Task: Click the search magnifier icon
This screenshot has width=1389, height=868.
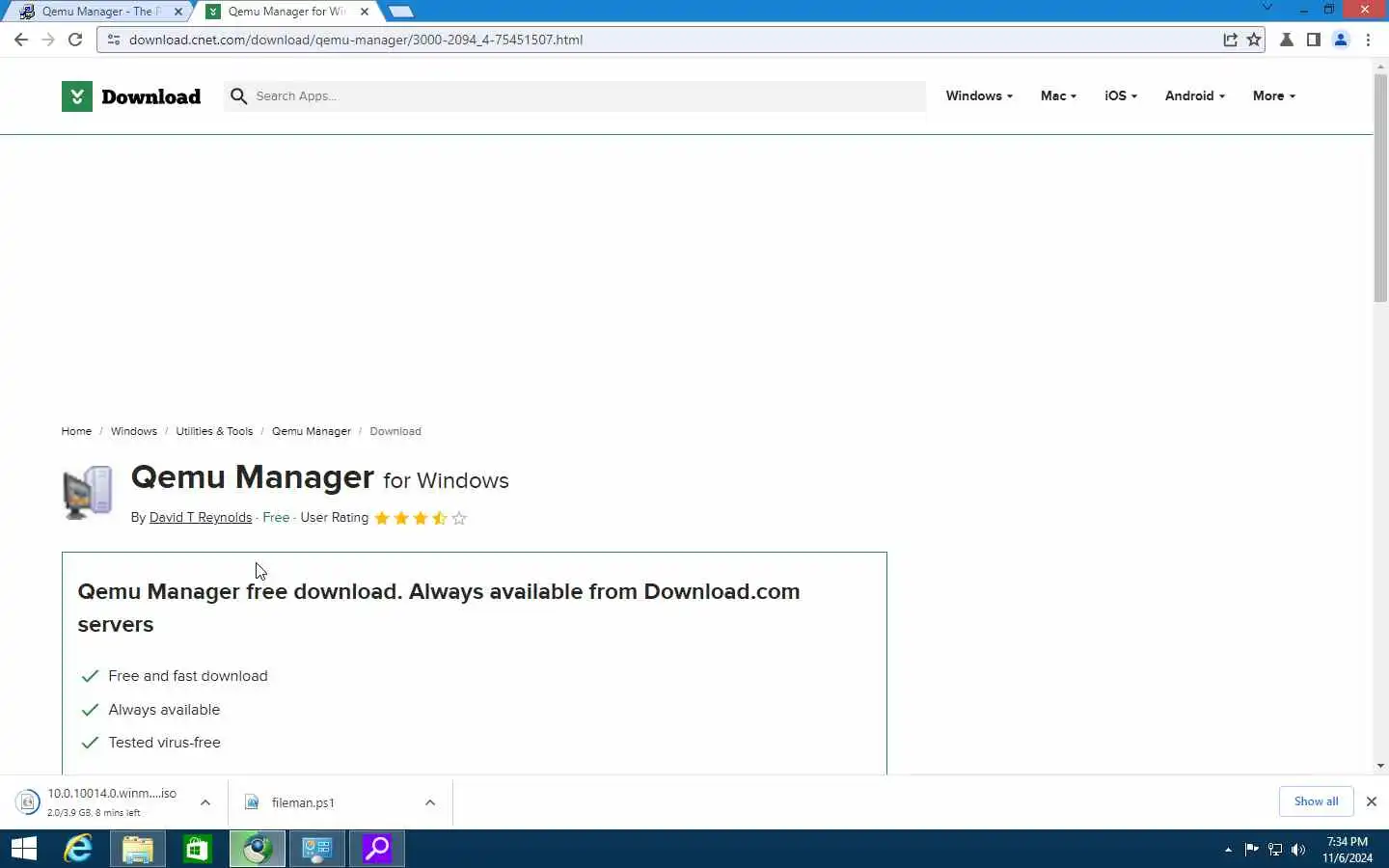Action: coord(238,95)
